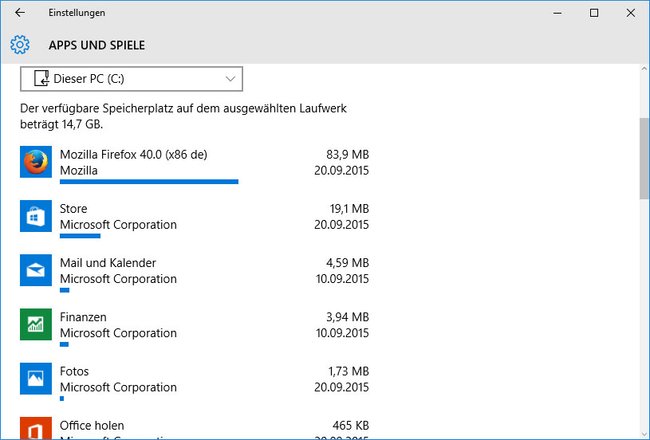Maximize the Einstellungen window
This screenshot has height=440, width=650.
pos(594,13)
